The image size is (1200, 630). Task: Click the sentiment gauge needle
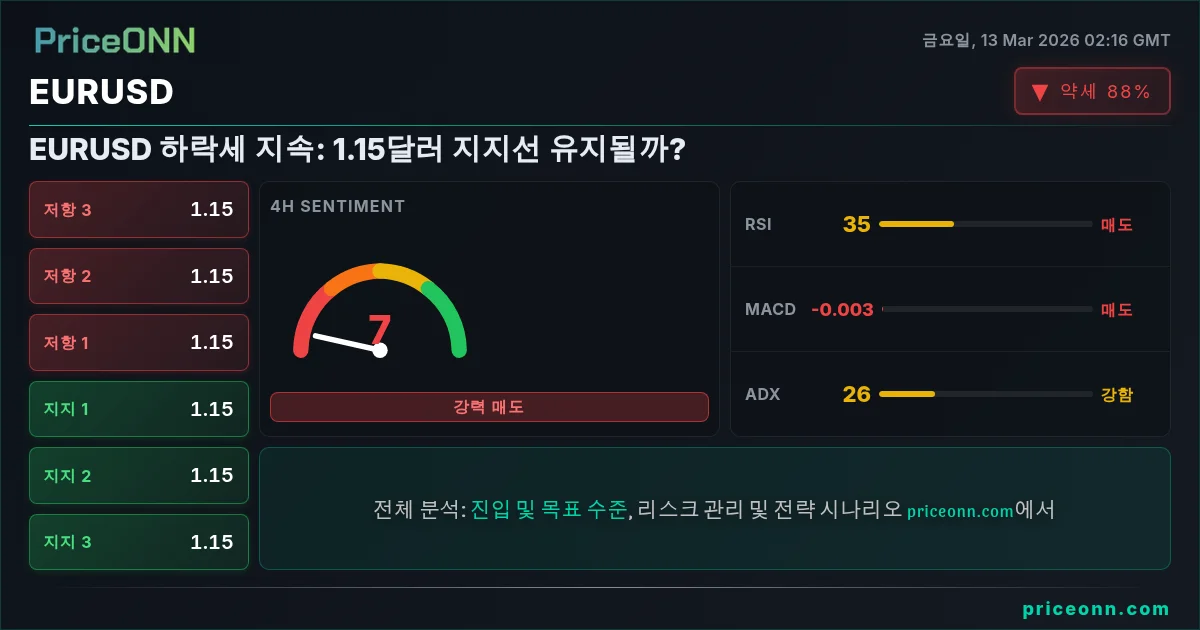pos(346,342)
